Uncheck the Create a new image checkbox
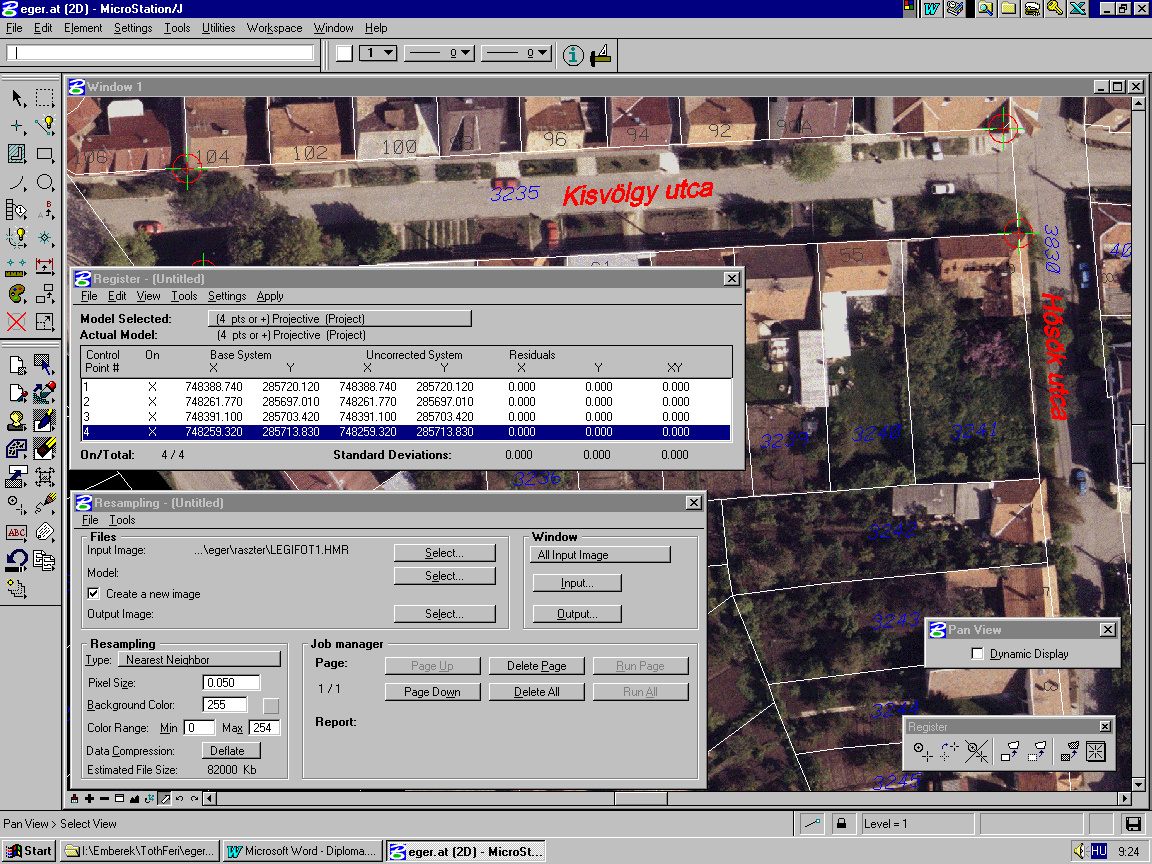Viewport: 1152px width, 864px height. tap(94, 594)
